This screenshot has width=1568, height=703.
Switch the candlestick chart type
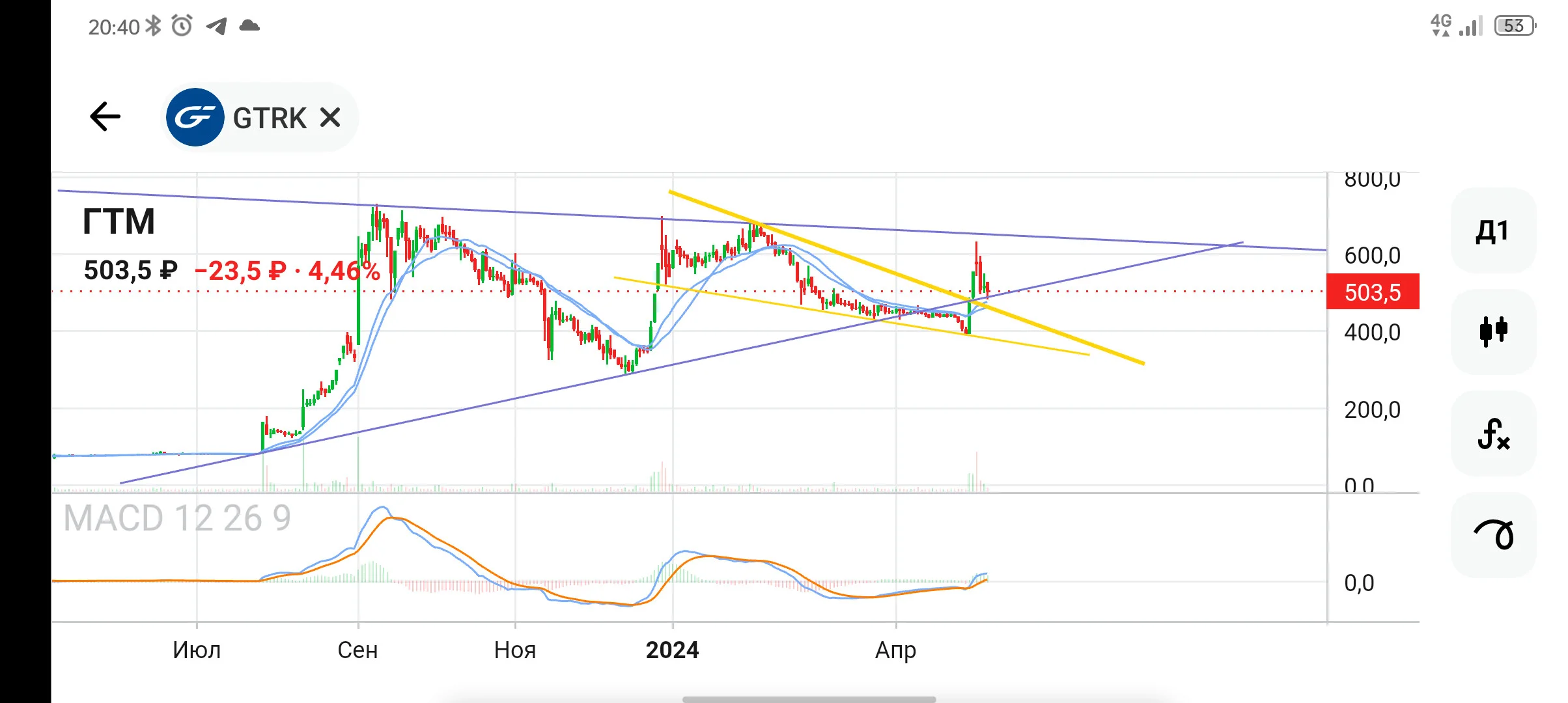point(1493,331)
